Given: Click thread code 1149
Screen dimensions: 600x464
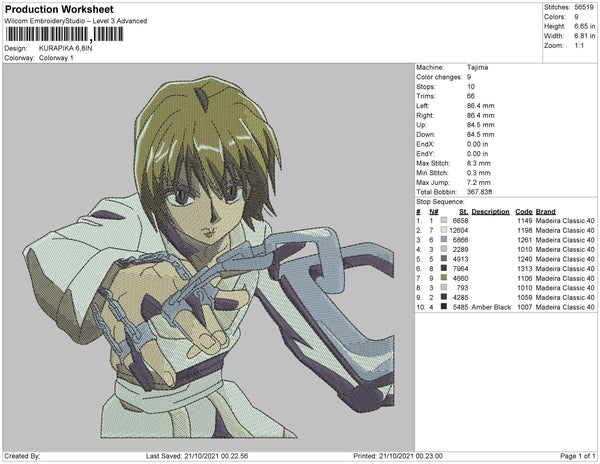Looking at the screenshot, I should click(525, 221).
